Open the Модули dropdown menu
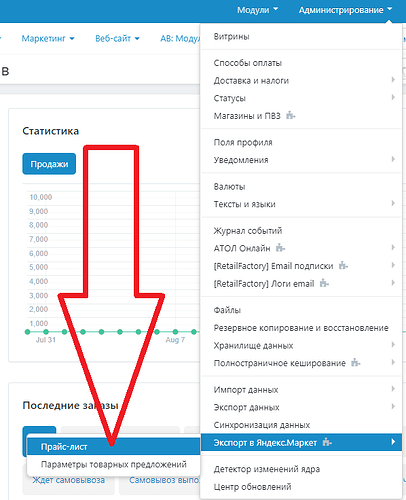The image size is (406, 500). pos(257,10)
